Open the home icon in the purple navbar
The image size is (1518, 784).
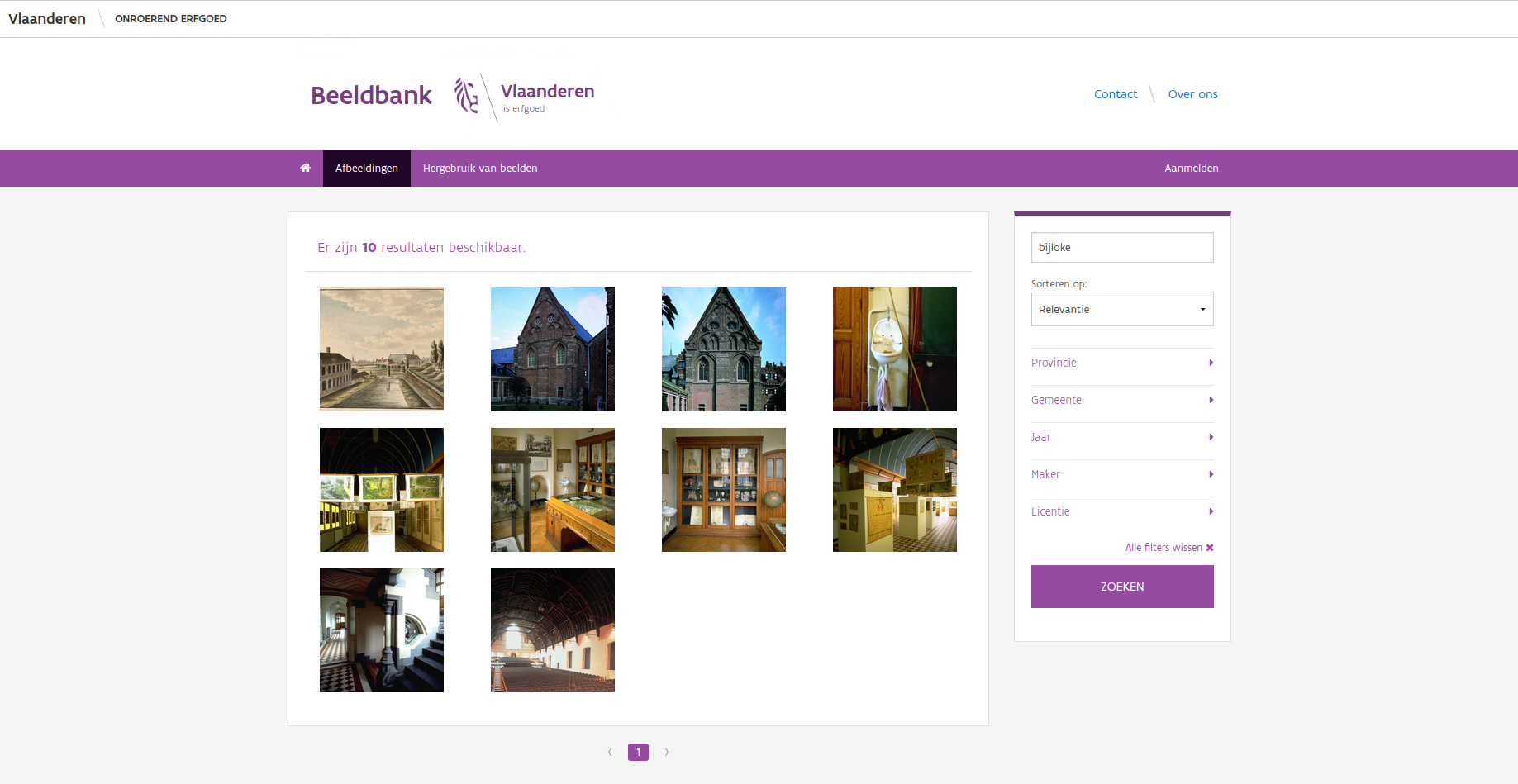click(x=305, y=168)
